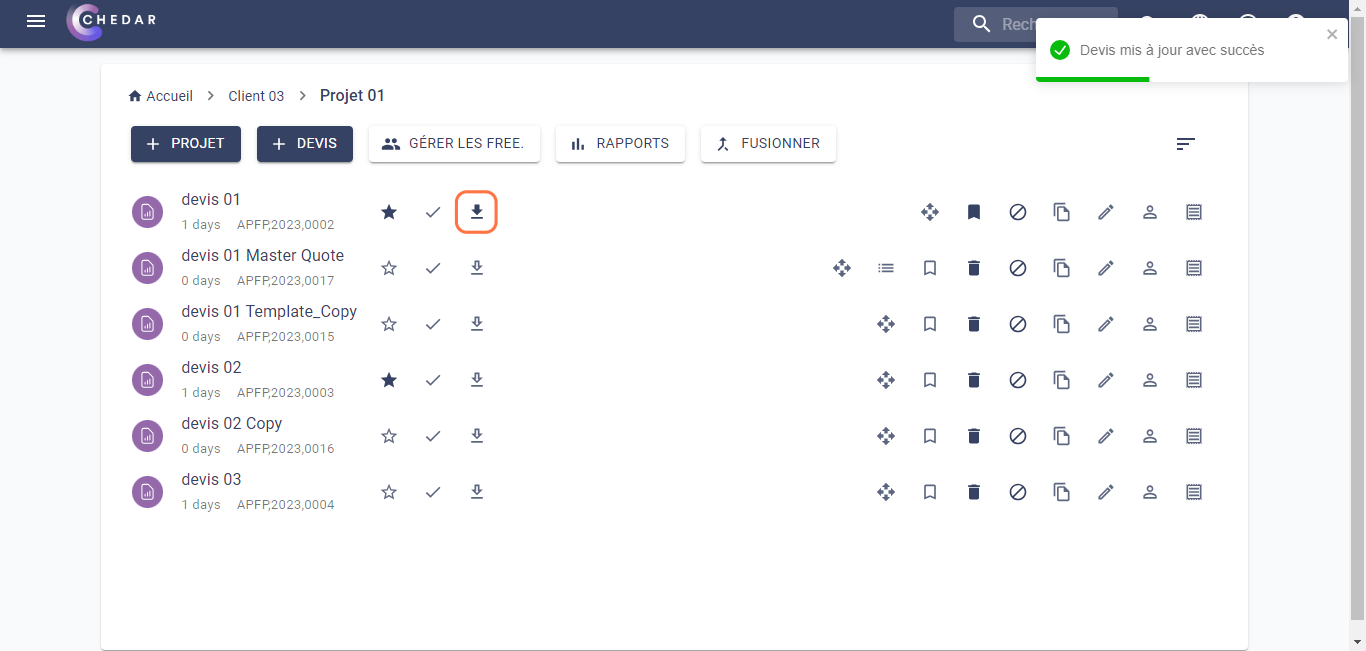Open details sheet for devis 01
Viewport: 1366px width, 651px height.
click(1194, 212)
